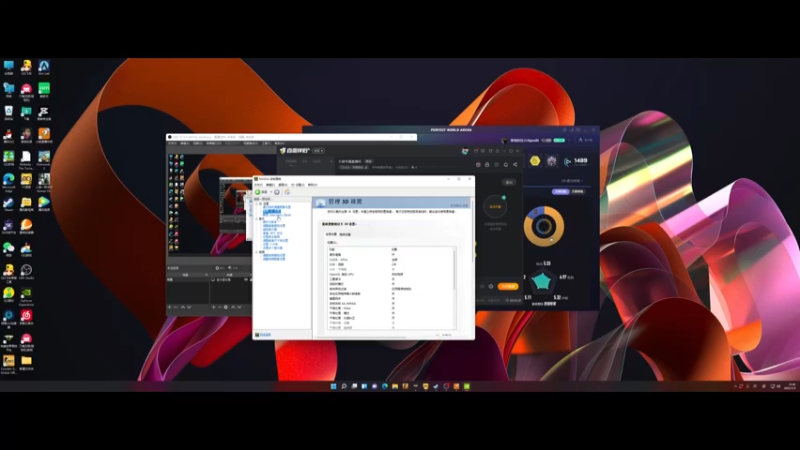Viewport: 800px width, 450px height.
Task: Move source up with arrow in OBS sources panel
Action: (x=233, y=307)
